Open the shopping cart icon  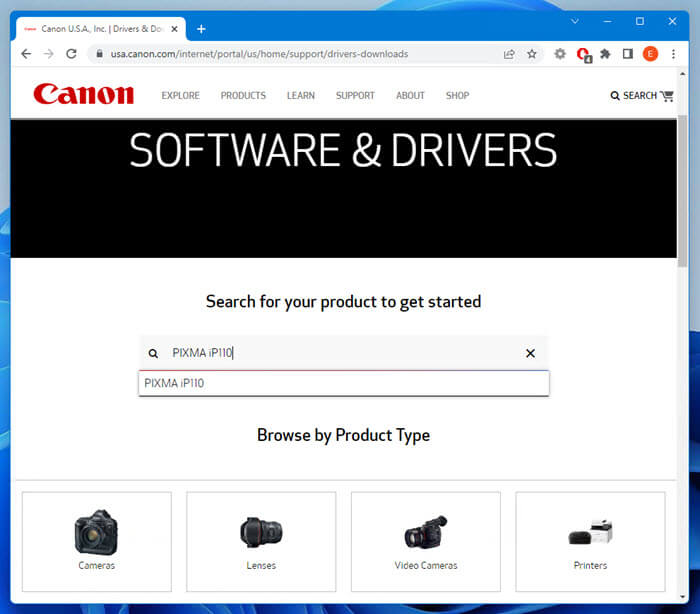[667, 96]
